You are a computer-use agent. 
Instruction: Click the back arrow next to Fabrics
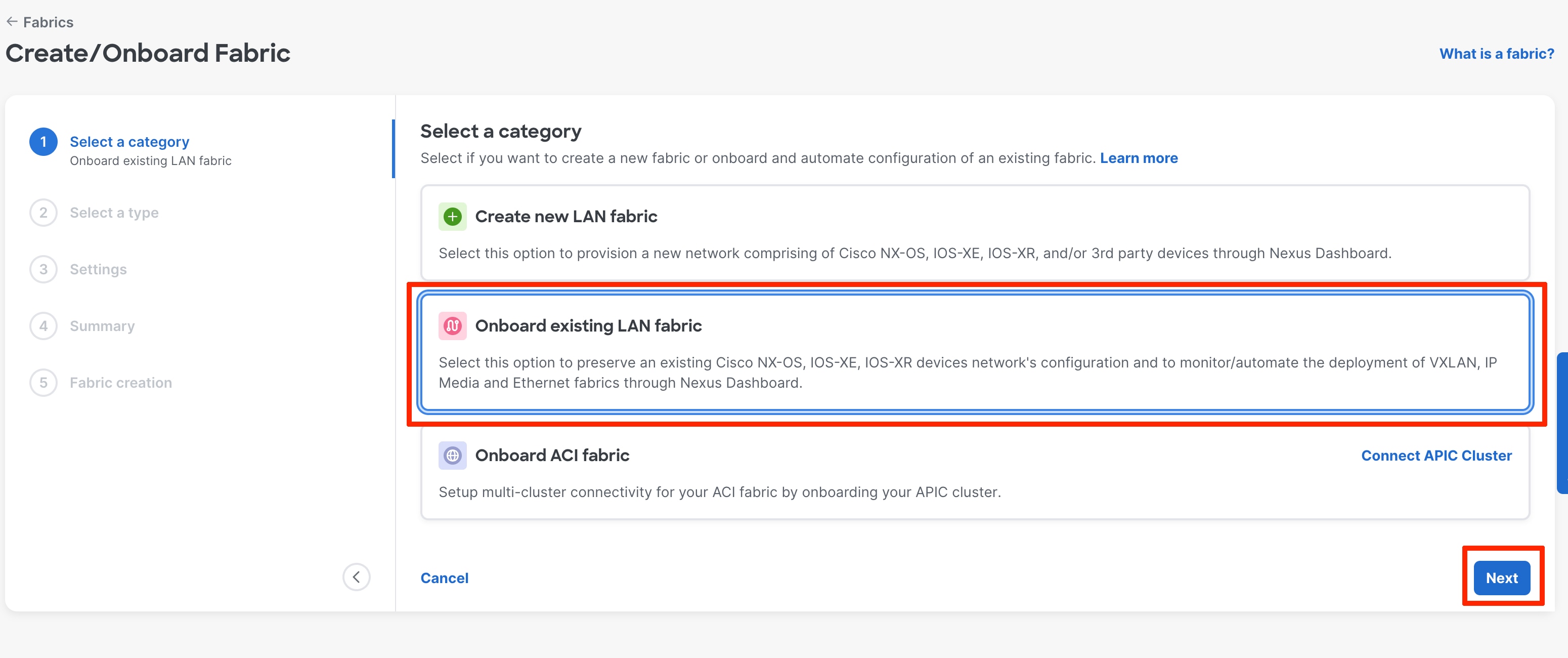[x=12, y=22]
